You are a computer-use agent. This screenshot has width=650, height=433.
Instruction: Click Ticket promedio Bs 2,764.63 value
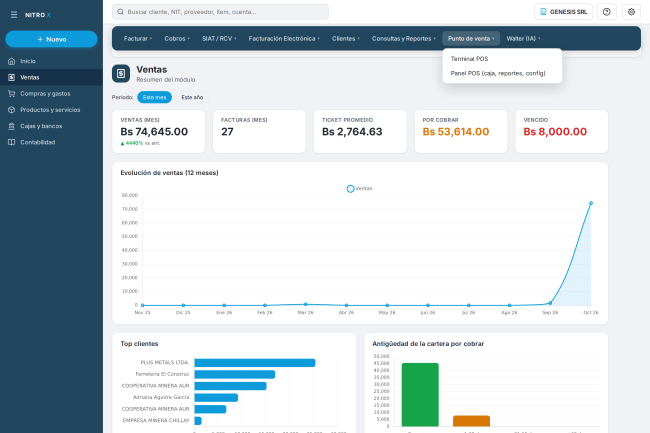click(352, 132)
